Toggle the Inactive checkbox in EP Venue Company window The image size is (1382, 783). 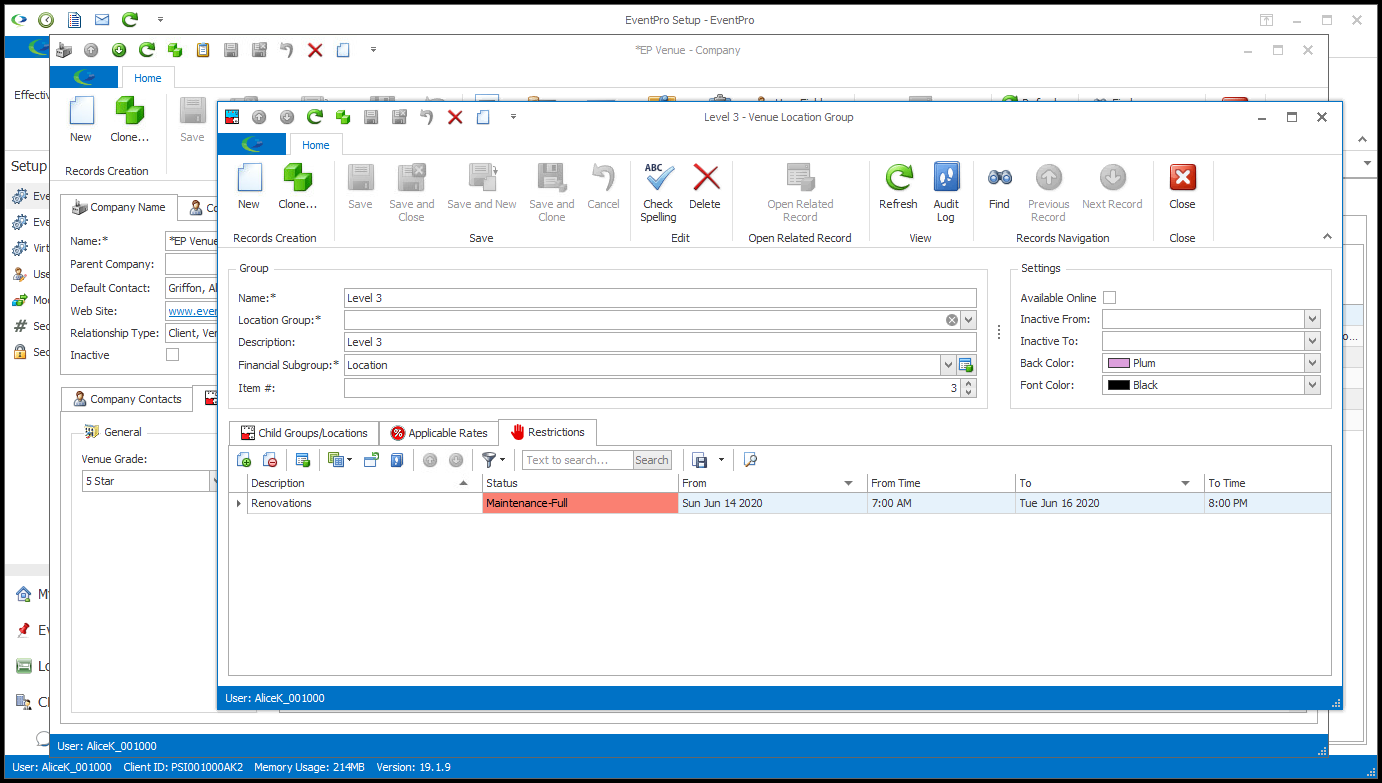point(172,355)
